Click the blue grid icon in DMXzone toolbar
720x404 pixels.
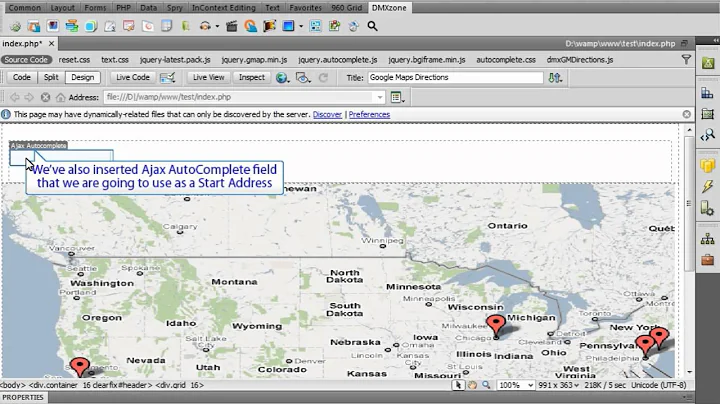(315, 26)
